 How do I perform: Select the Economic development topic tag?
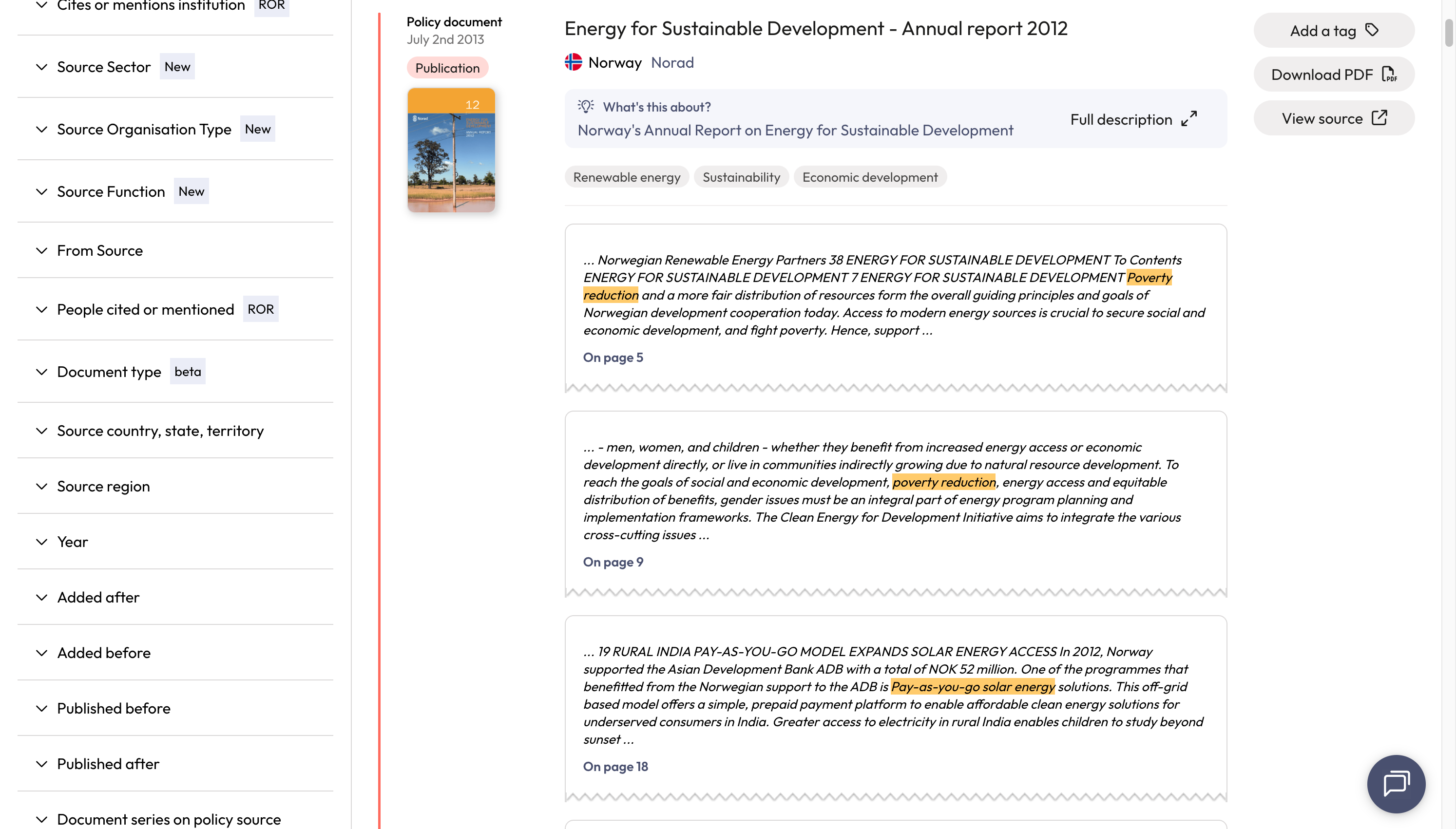point(869,177)
